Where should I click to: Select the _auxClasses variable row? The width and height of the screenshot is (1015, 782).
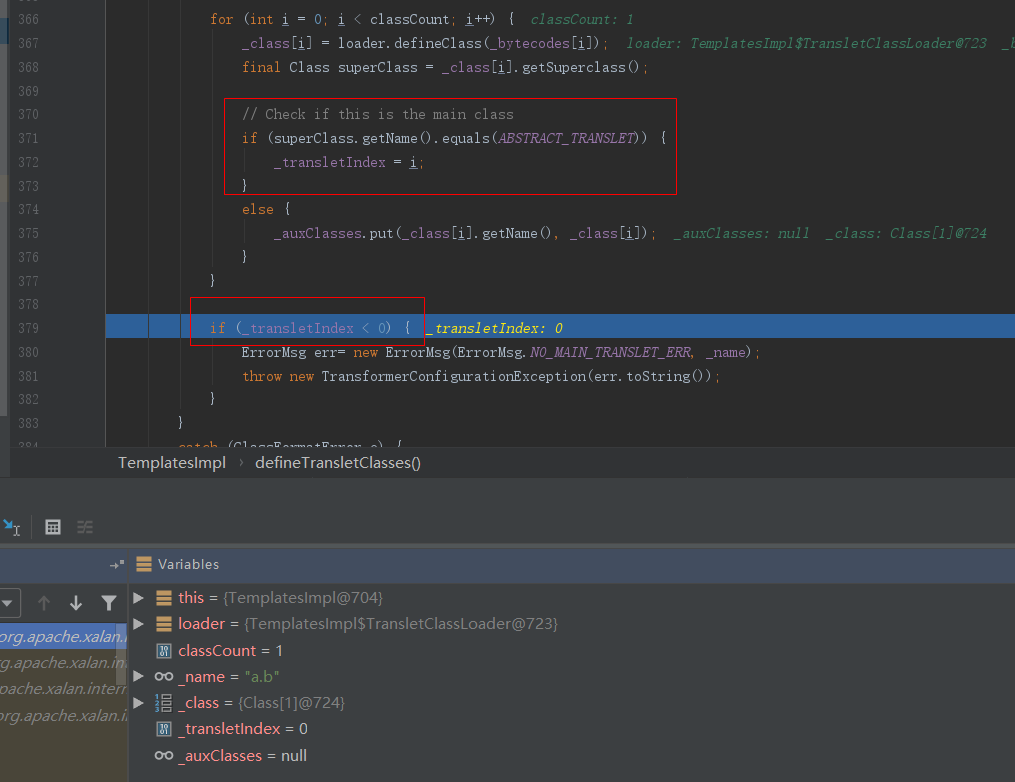pyautogui.click(x=242, y=756)
